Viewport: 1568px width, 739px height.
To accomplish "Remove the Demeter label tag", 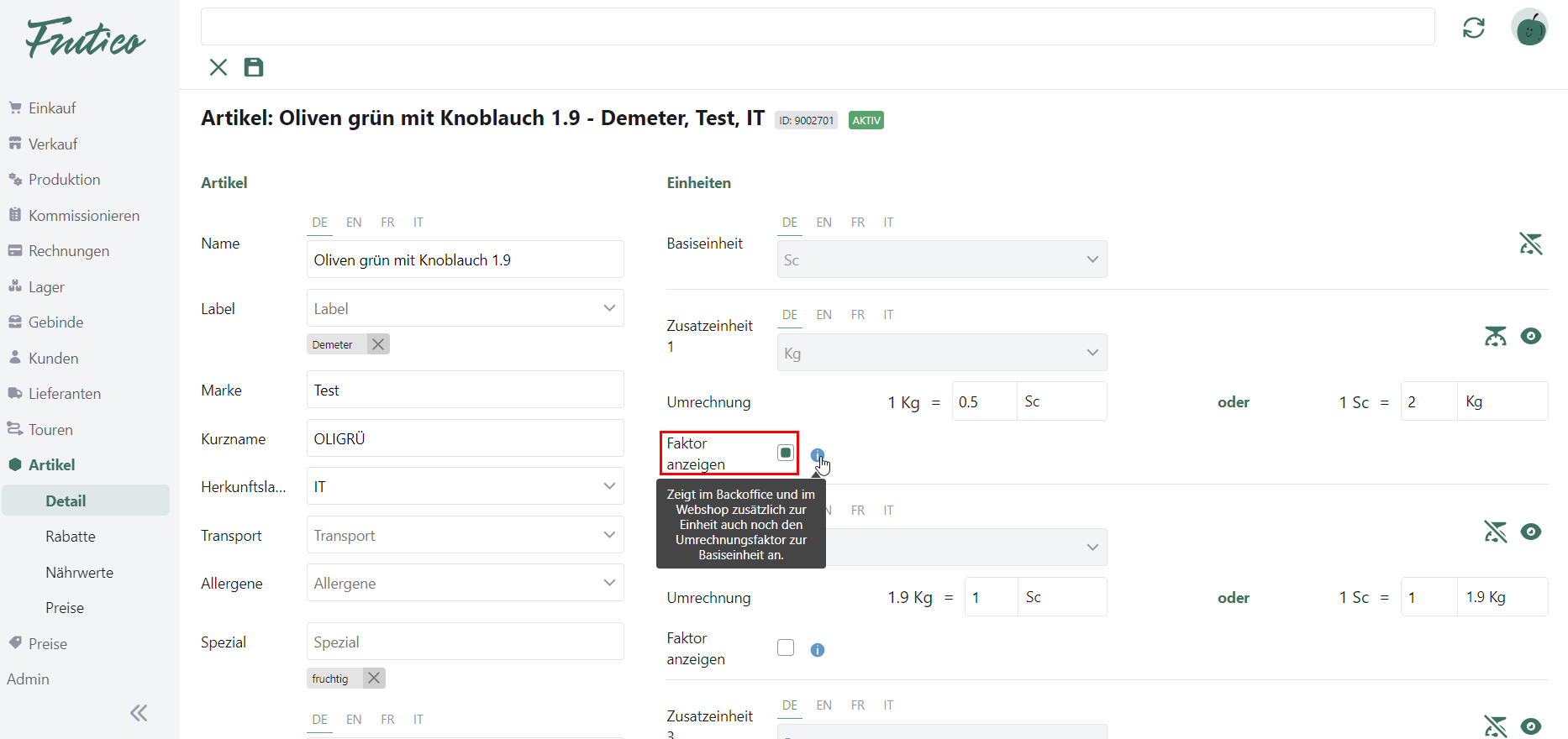I will click(378, 344).
